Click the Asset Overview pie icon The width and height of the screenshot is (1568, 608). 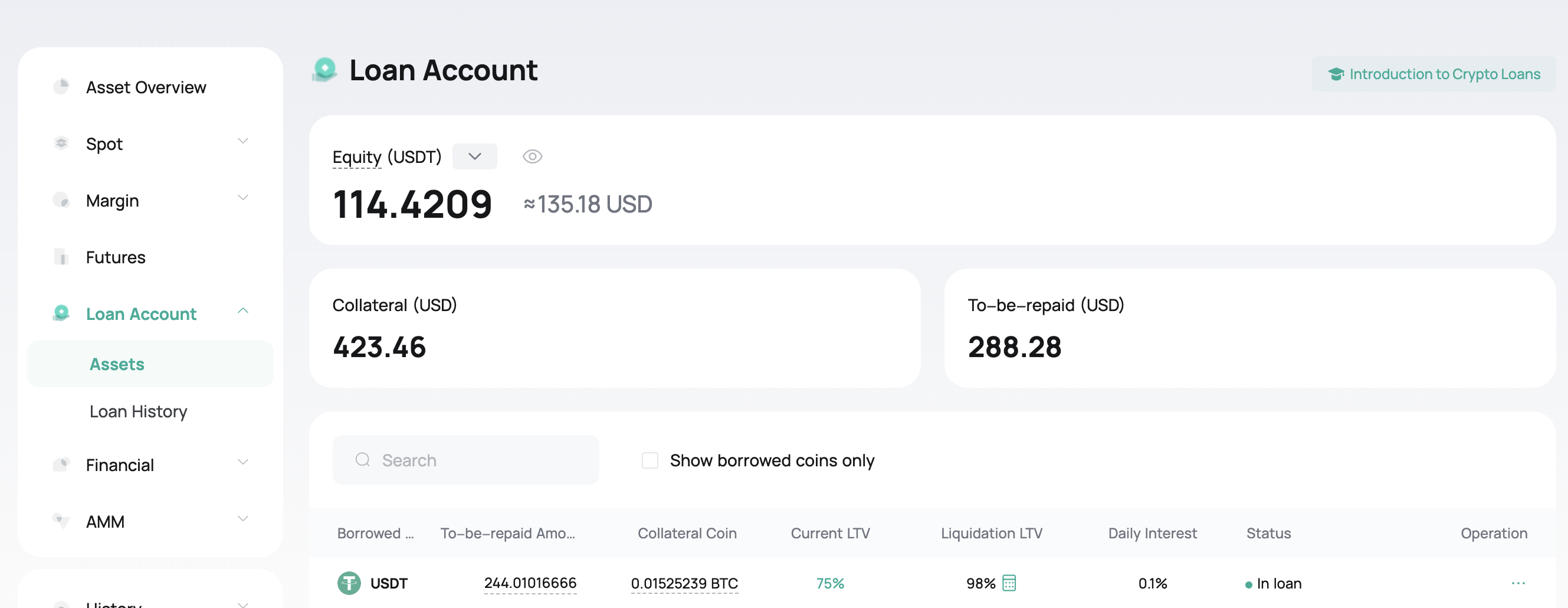(61, 87)
